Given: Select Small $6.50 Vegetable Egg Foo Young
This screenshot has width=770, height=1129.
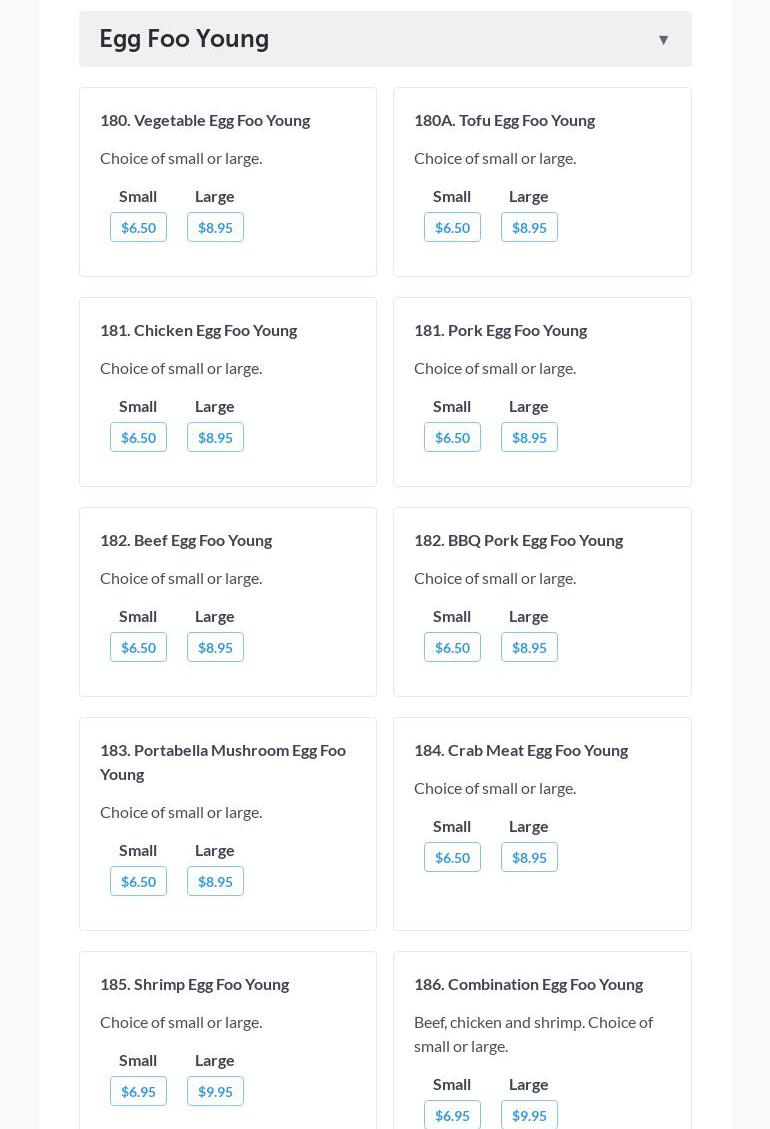Looking at the screenshot, I should click(138, 227).
